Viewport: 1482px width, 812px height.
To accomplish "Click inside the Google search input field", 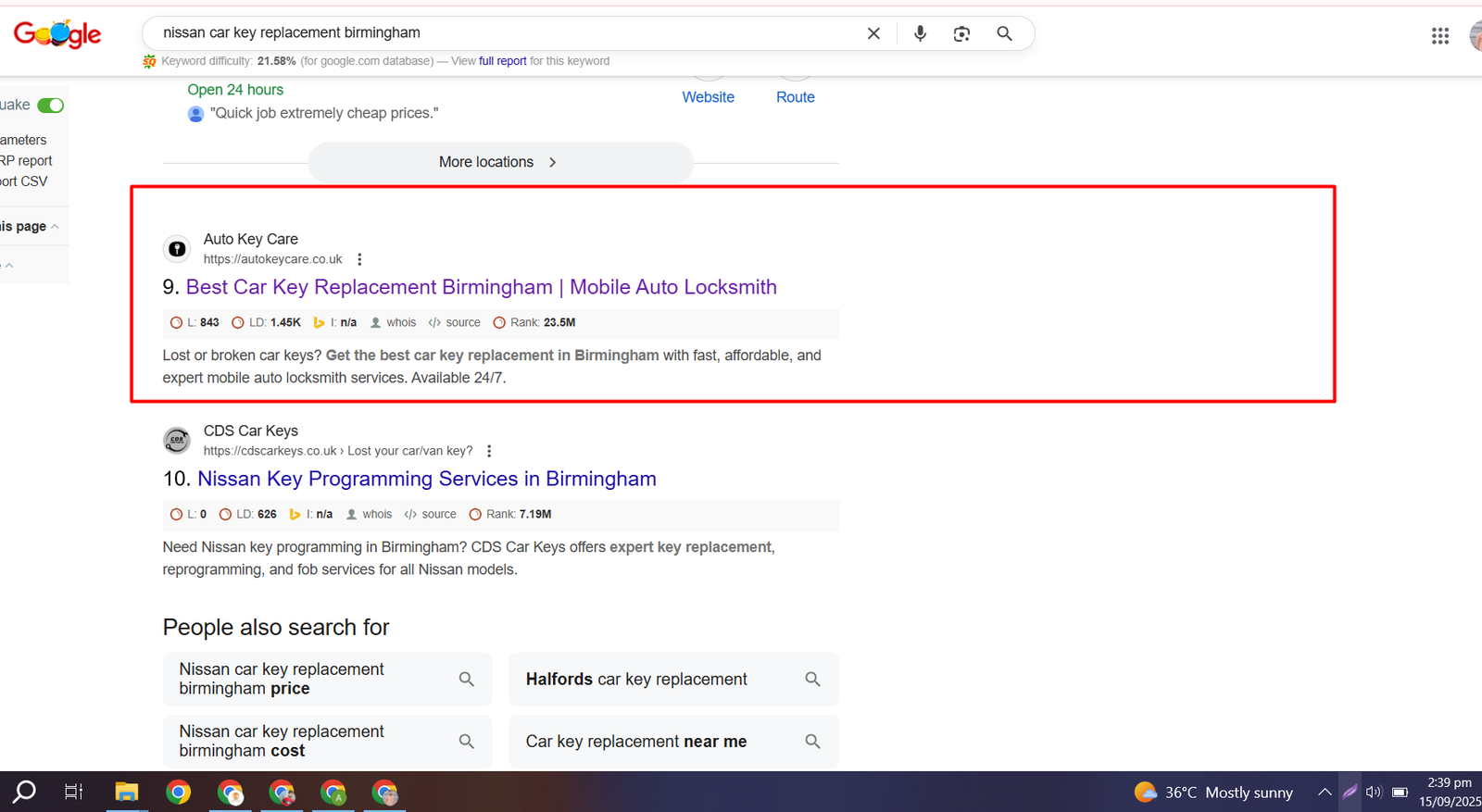I will (x=500, y=33).
